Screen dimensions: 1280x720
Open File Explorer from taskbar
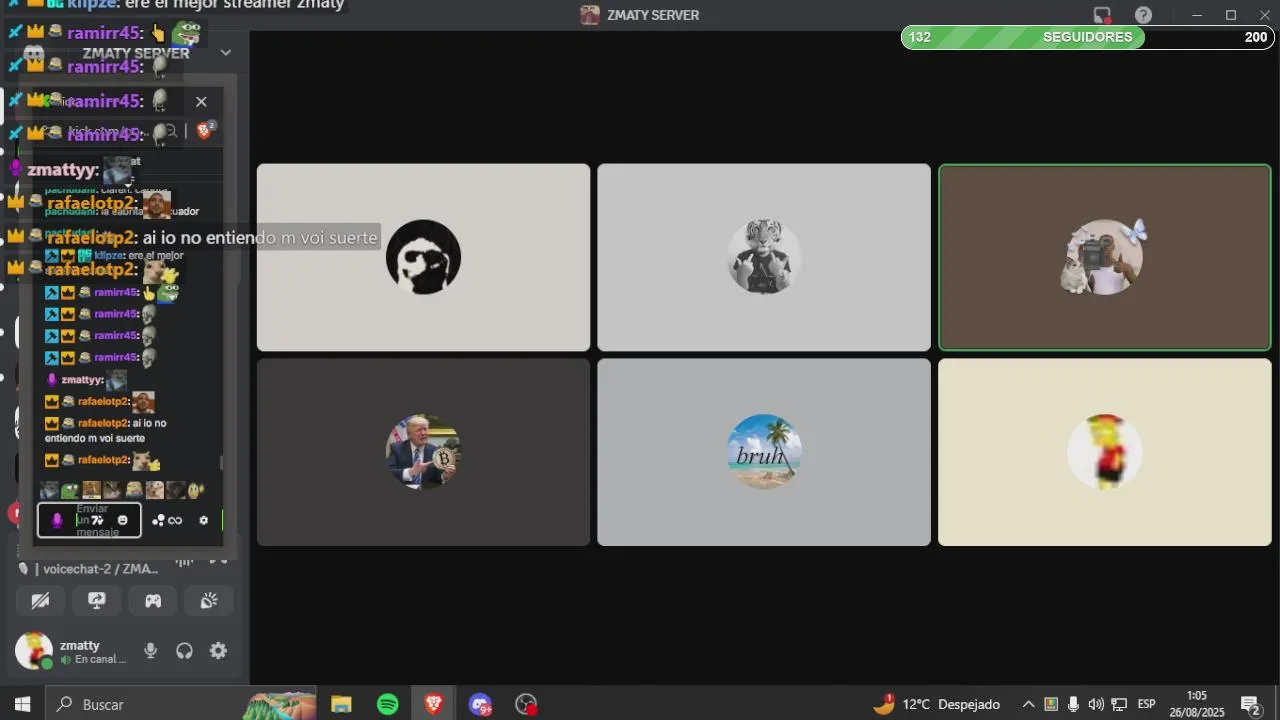coord(341,704)
